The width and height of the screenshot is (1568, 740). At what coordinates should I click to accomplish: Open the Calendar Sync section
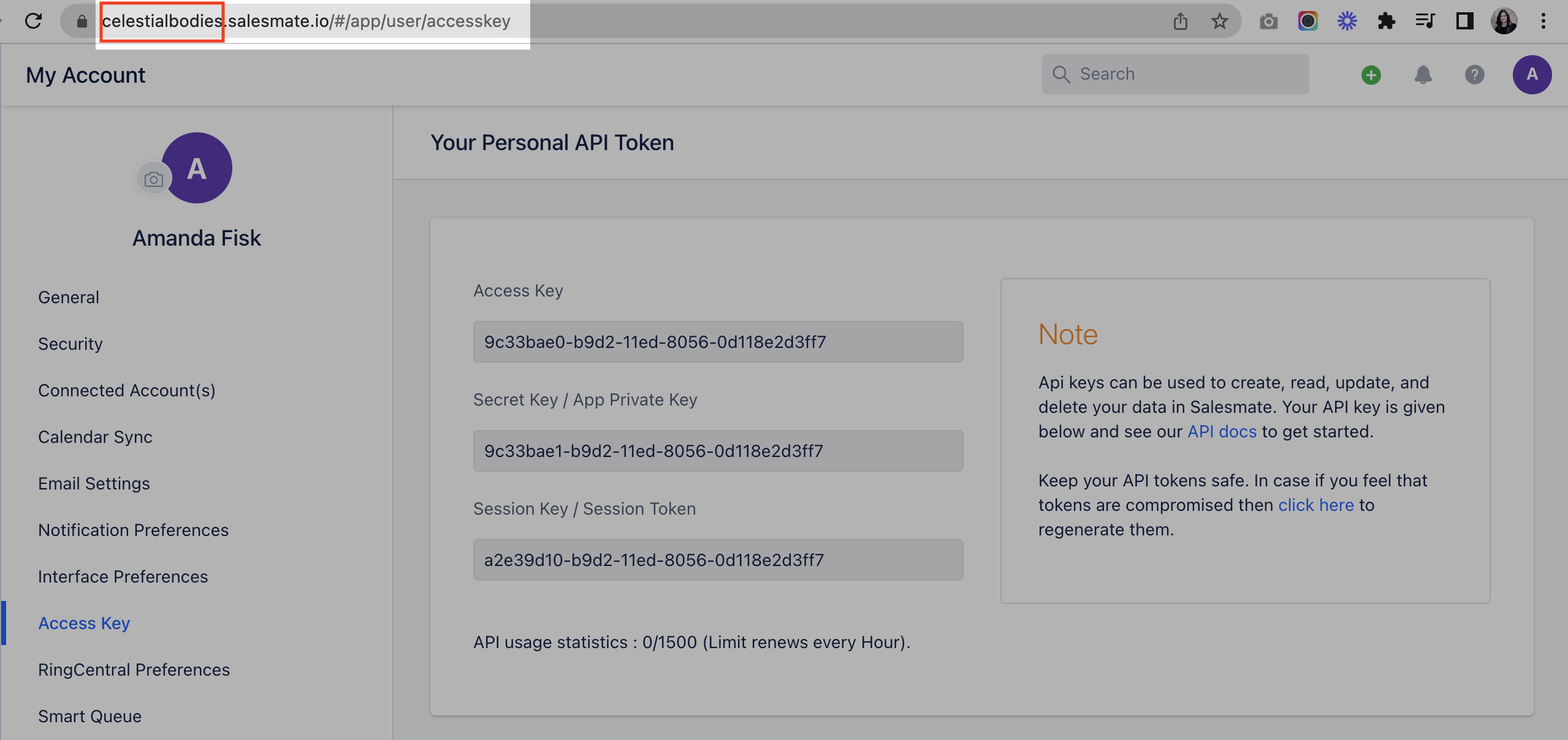[95, 437]
